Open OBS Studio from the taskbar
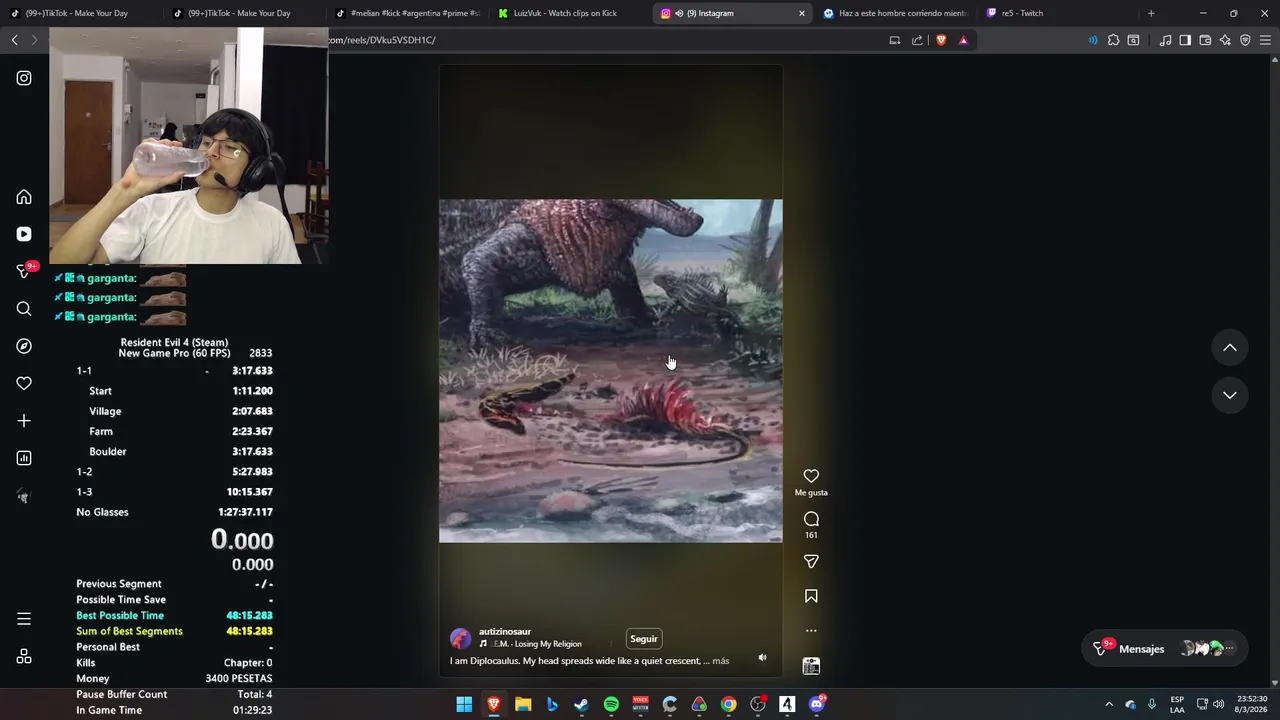 [758, 704]
